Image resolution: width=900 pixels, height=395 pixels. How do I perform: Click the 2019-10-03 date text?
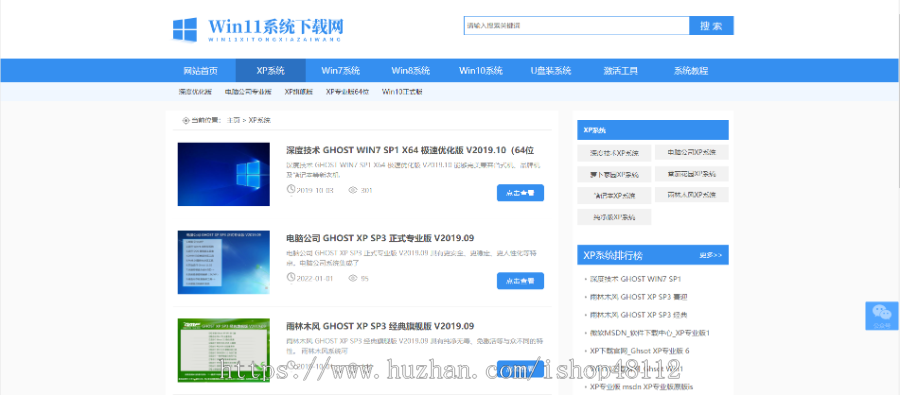[x=315, y=191]
